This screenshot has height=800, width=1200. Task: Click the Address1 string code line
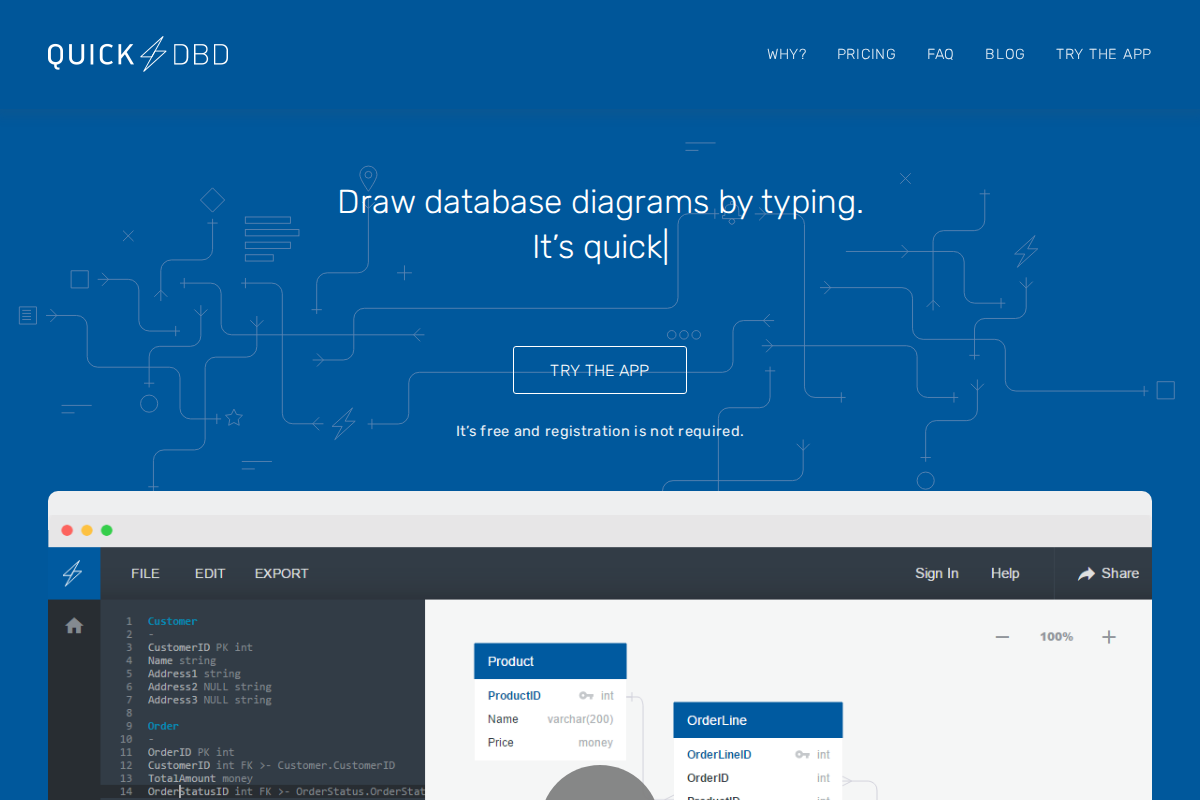coord(194,673)
